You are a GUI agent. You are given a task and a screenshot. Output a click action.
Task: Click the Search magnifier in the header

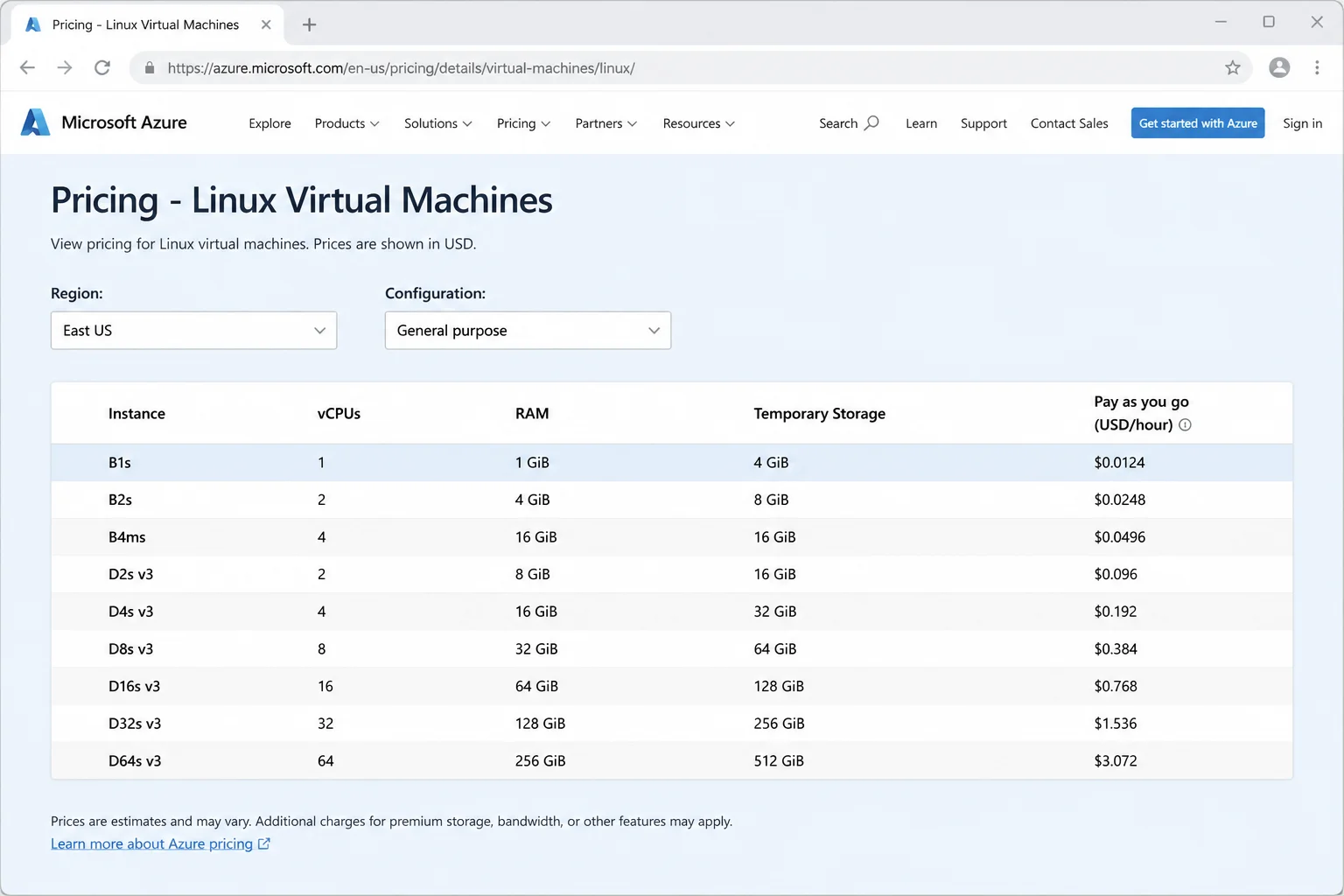871,123
